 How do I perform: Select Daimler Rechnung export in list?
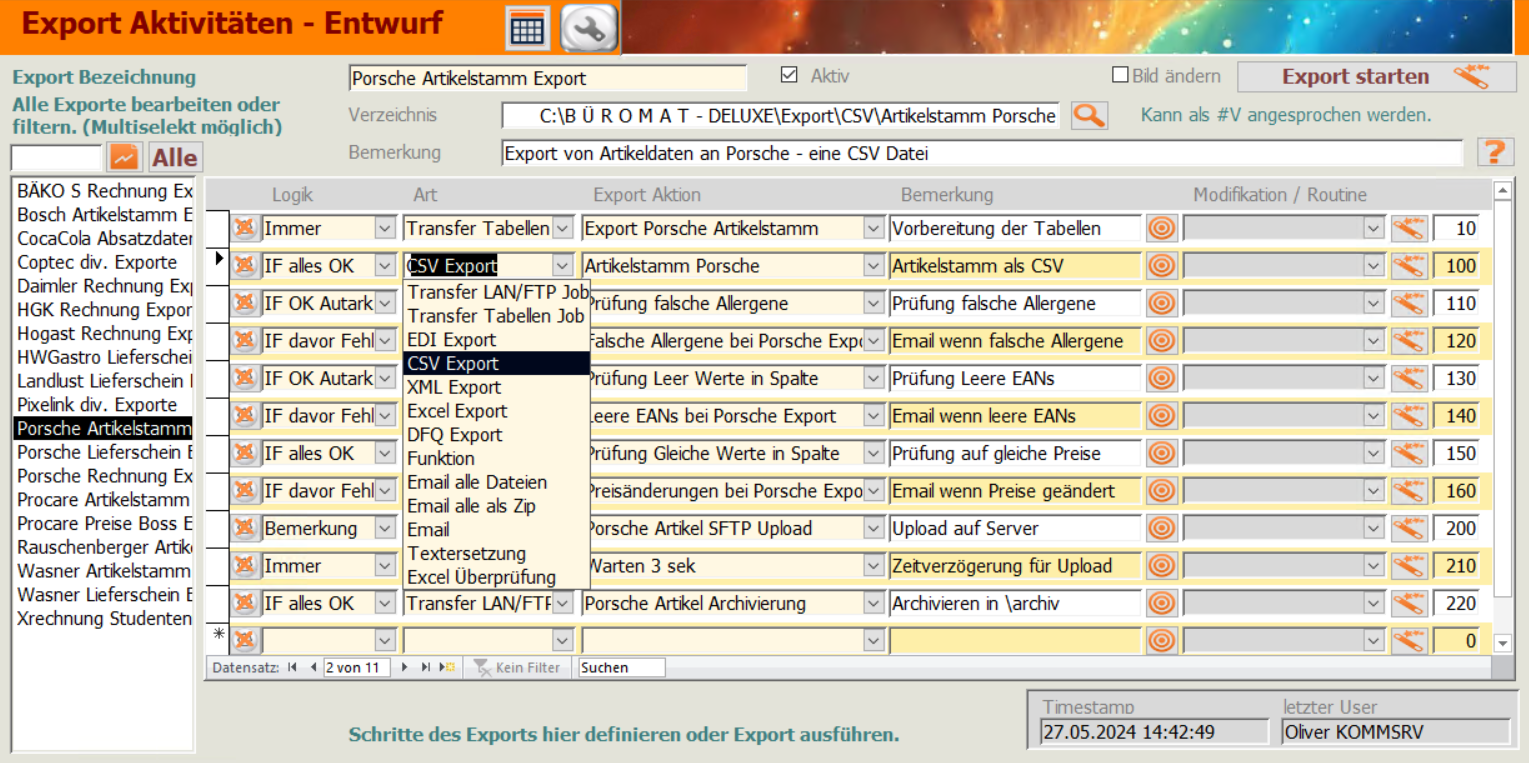pyautogui.click(x=104, y=286)
